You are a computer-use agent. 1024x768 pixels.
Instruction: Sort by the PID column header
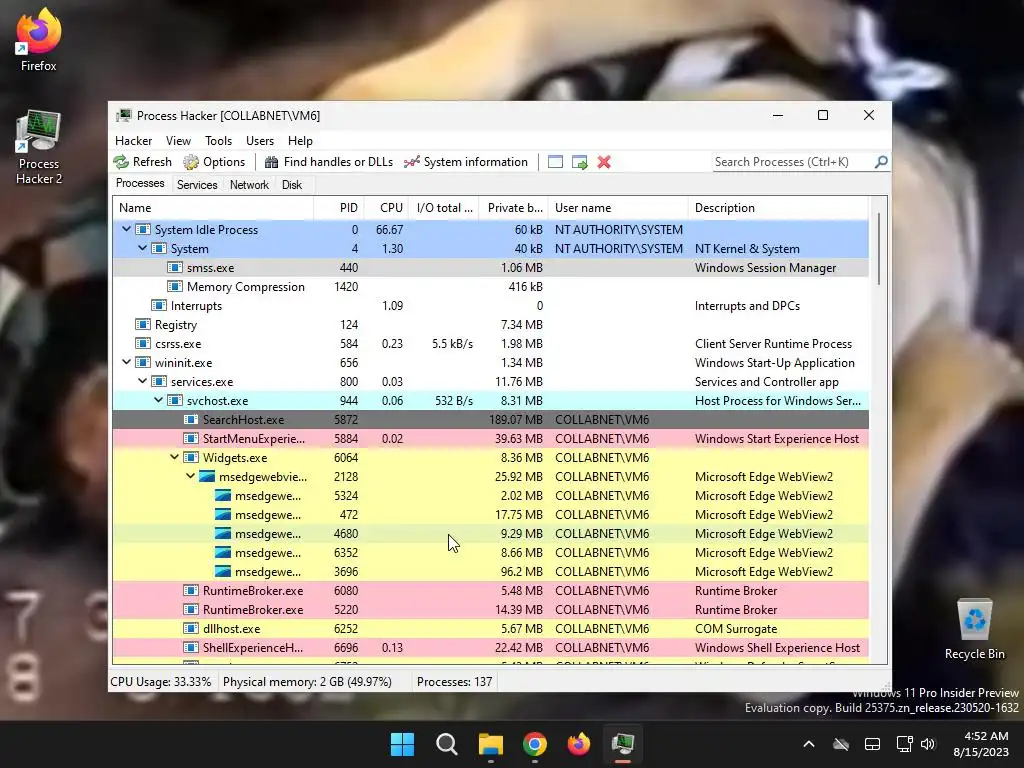pyautogui.click(x=339, y=208)
